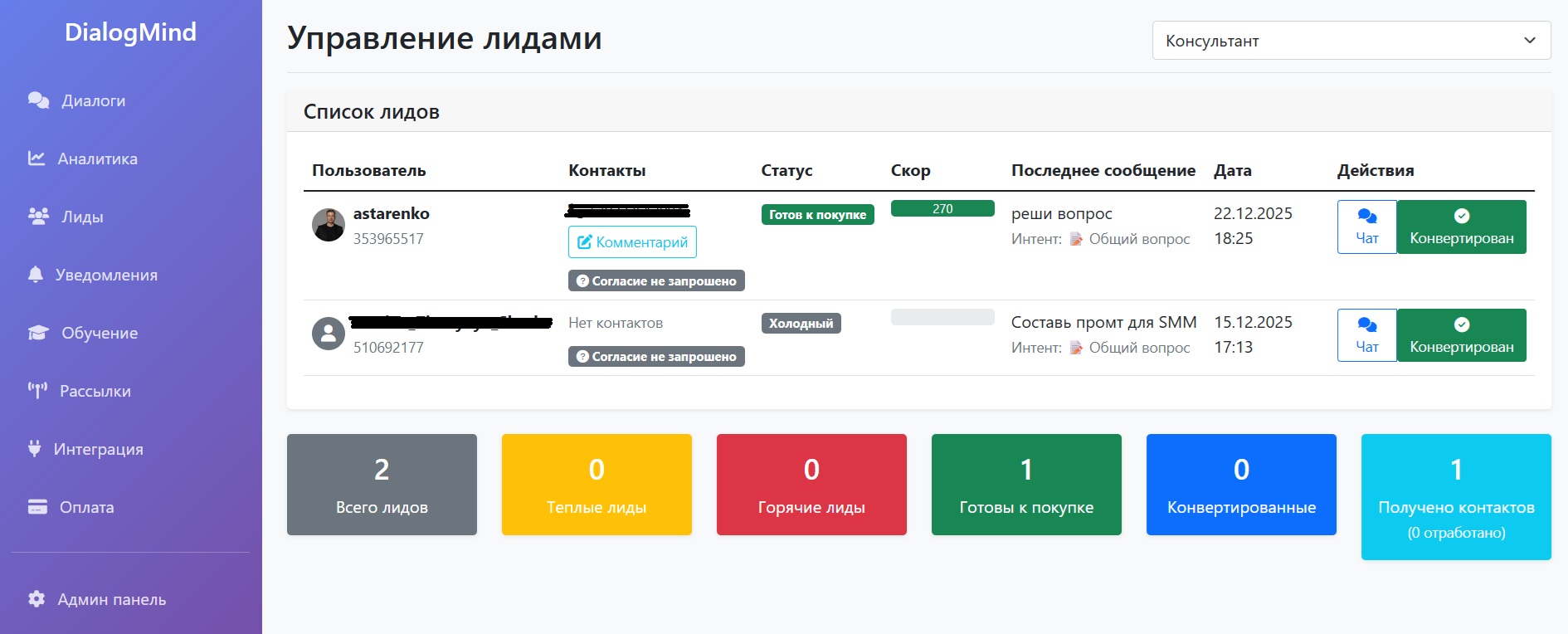Click the Последнее сообщение column header
The width and height of the screenshot is (1568, 634).
point(1103,170)
